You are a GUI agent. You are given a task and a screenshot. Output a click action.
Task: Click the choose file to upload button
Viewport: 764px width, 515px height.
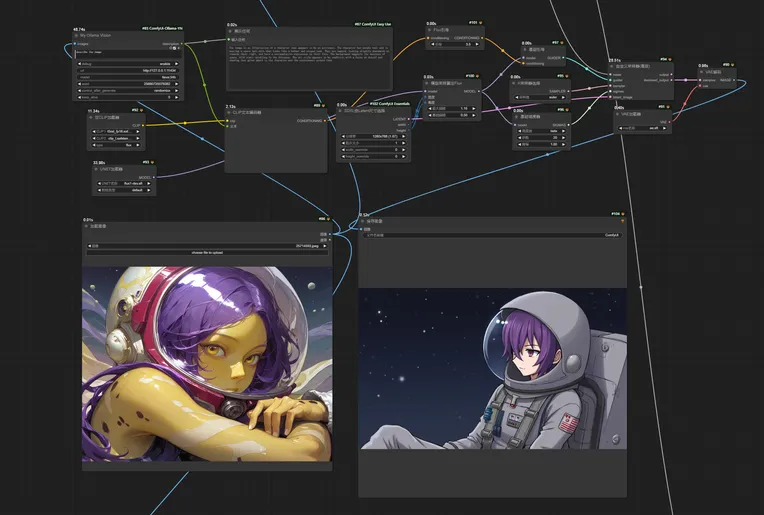(x=206, y=253)
